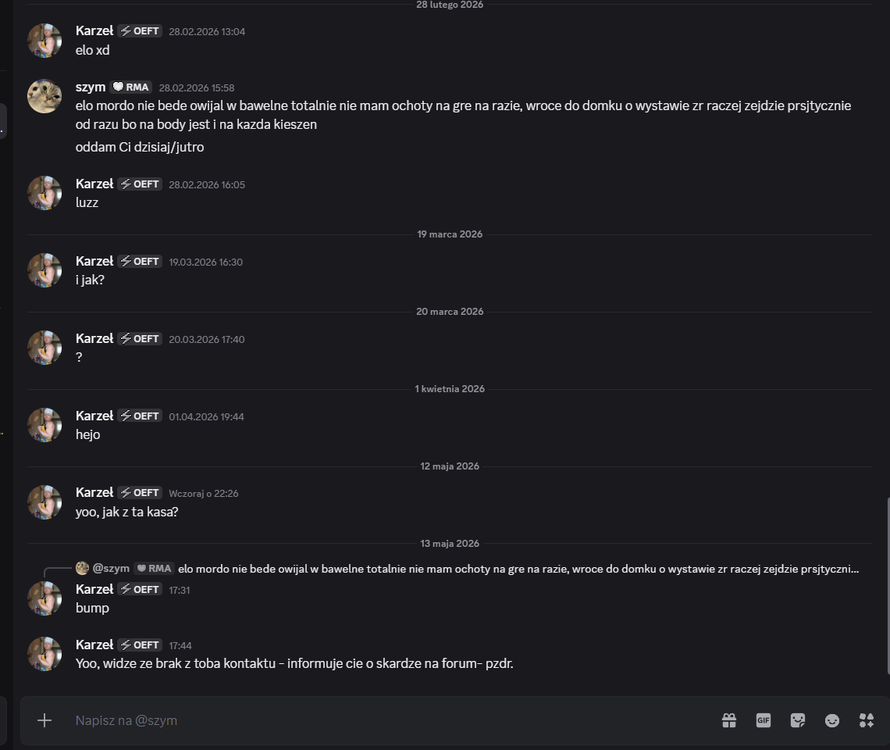Click the RMA server tag next to szym

[x=131, y=87]
